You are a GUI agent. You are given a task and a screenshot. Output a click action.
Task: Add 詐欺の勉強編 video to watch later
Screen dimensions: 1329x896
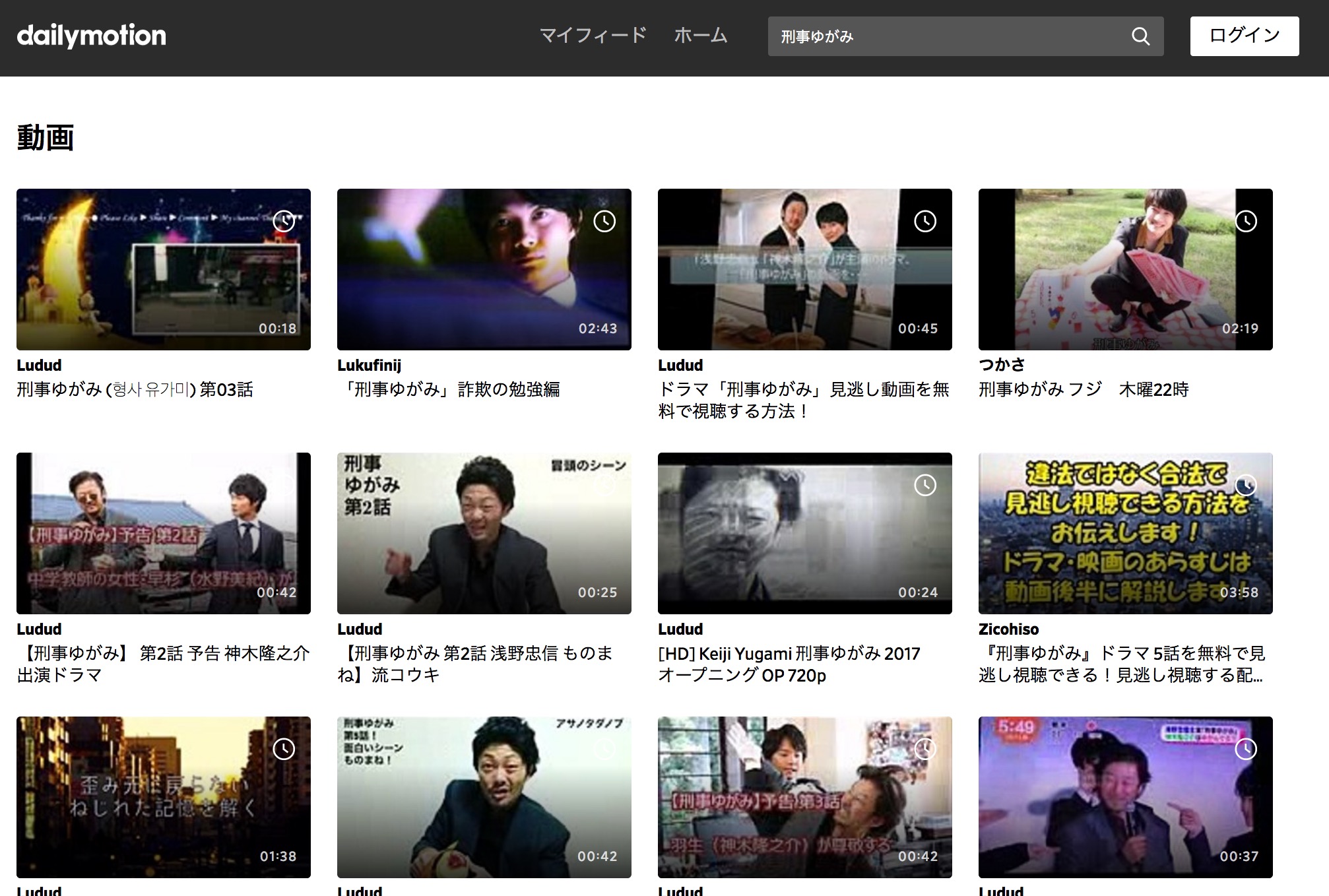point(604,221)
